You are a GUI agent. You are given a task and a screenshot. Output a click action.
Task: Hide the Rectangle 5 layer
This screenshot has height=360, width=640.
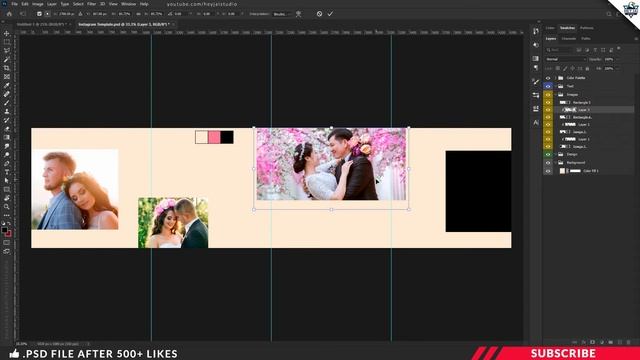point(548,102)
